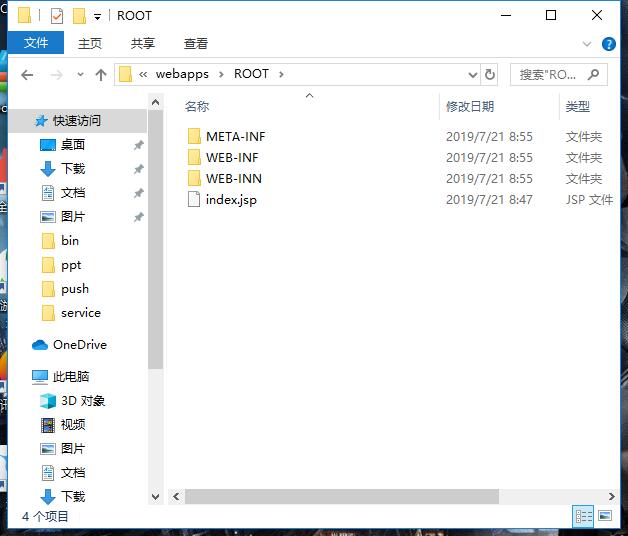Click navigation pane scroll down arrow

coord(155,497)
